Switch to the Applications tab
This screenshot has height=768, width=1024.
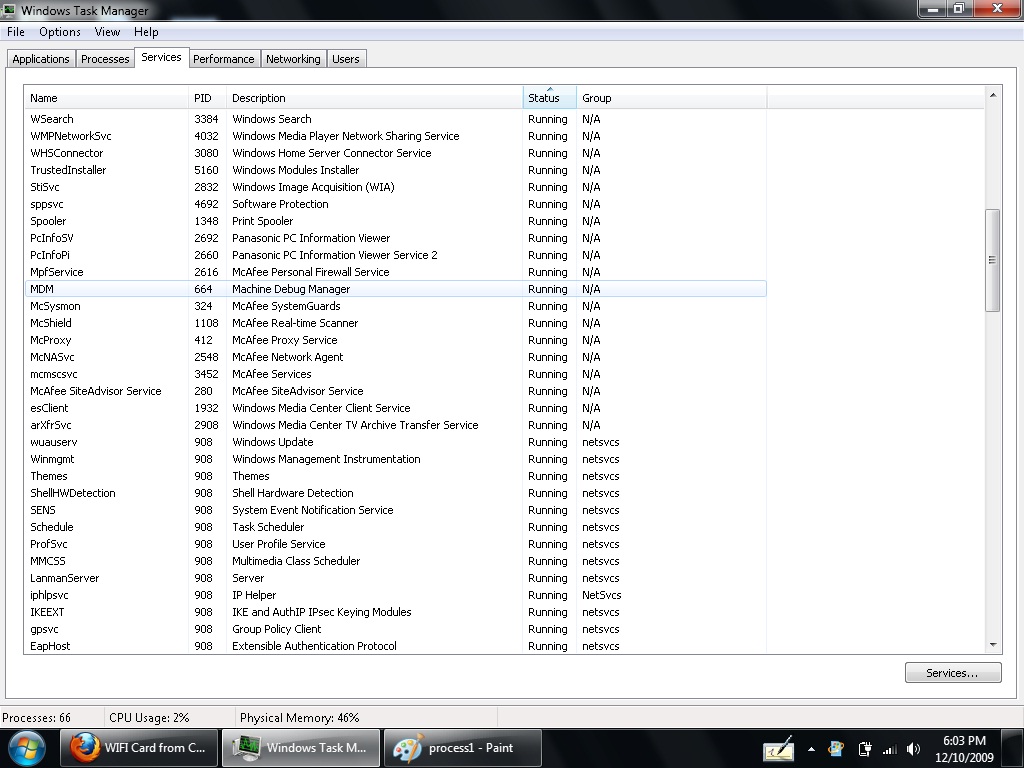coord(40,59)
